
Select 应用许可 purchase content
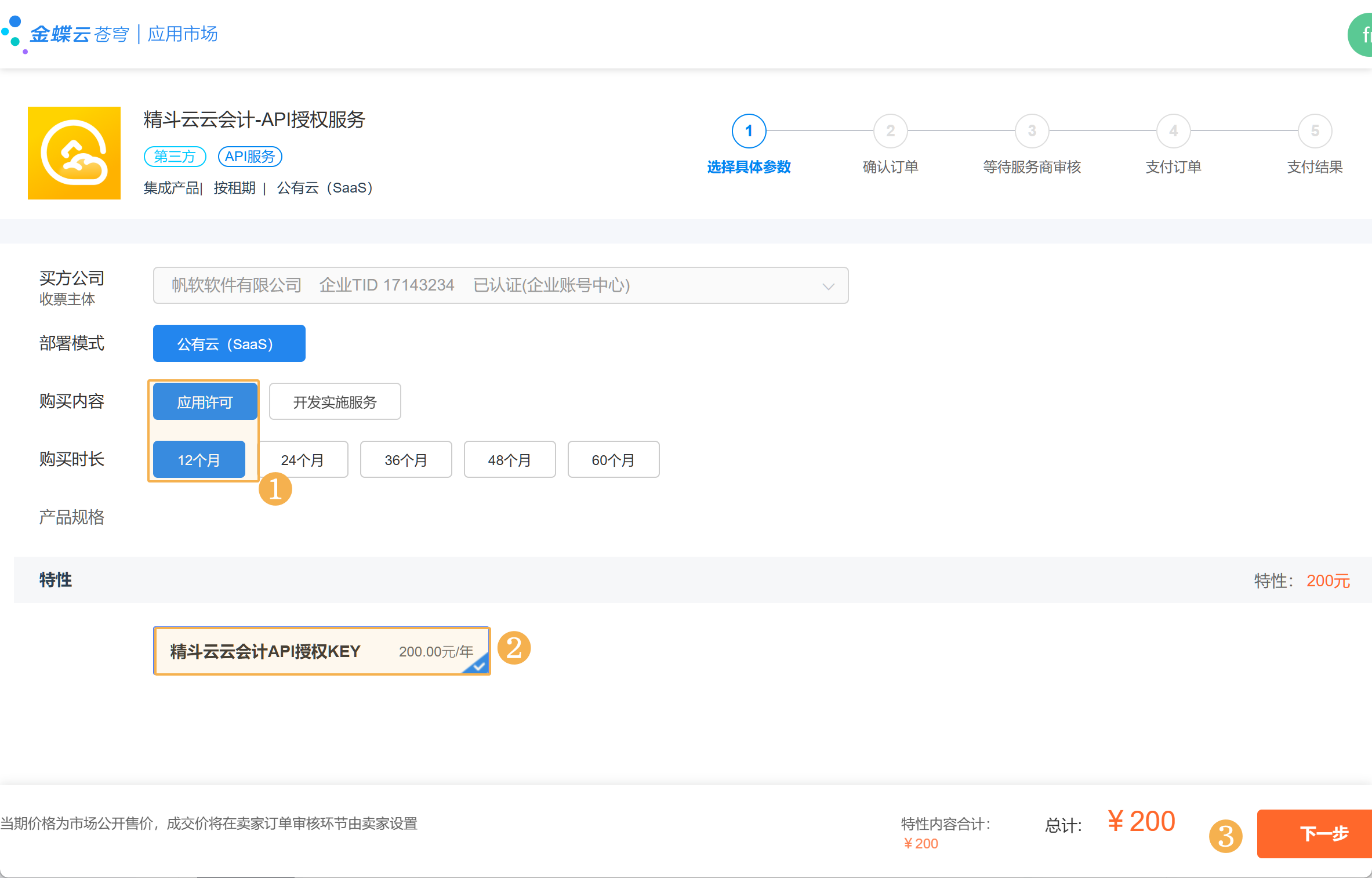point(205,402)
